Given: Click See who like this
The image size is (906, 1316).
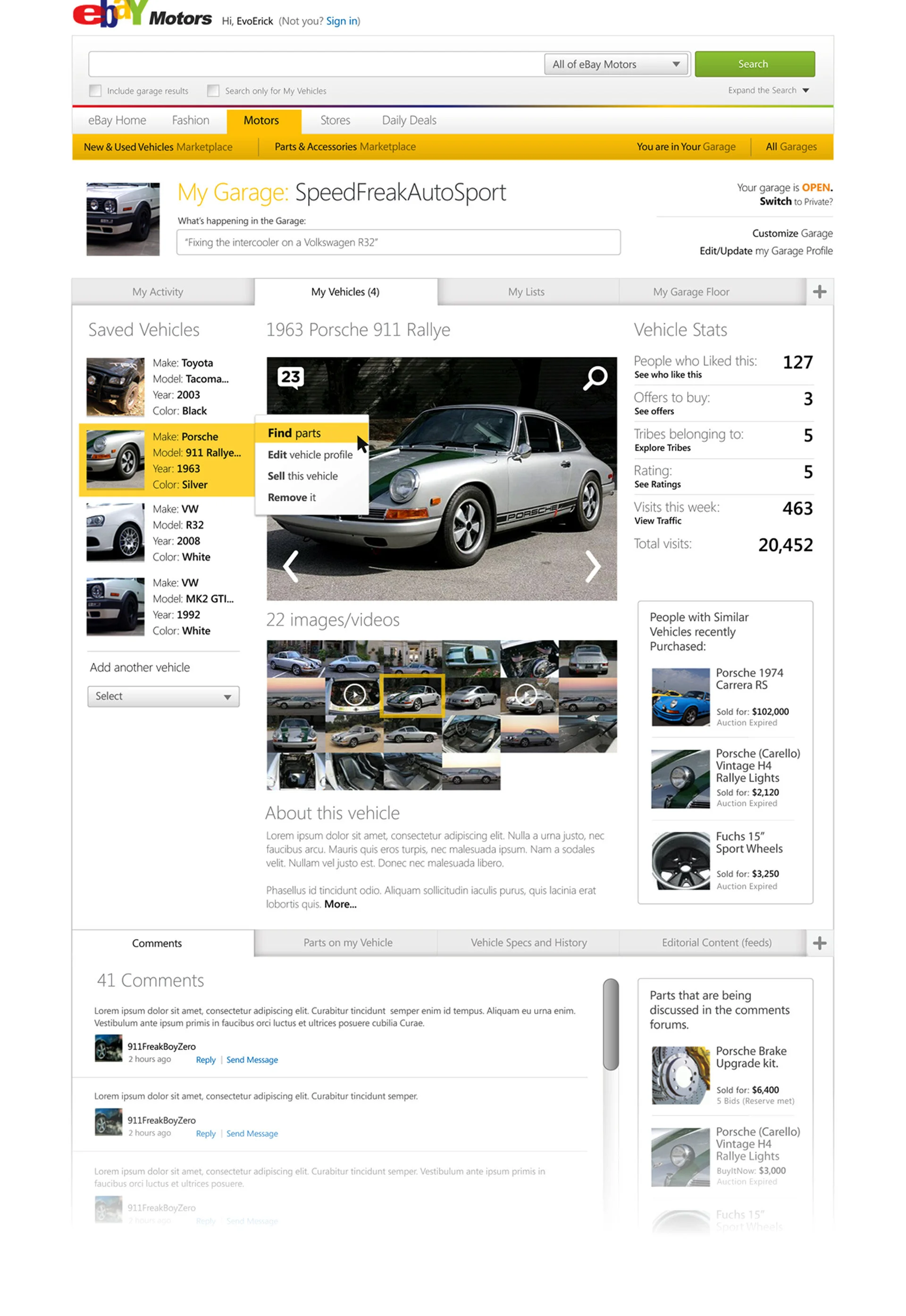Looking at the screenshot, I should (668, 375).
